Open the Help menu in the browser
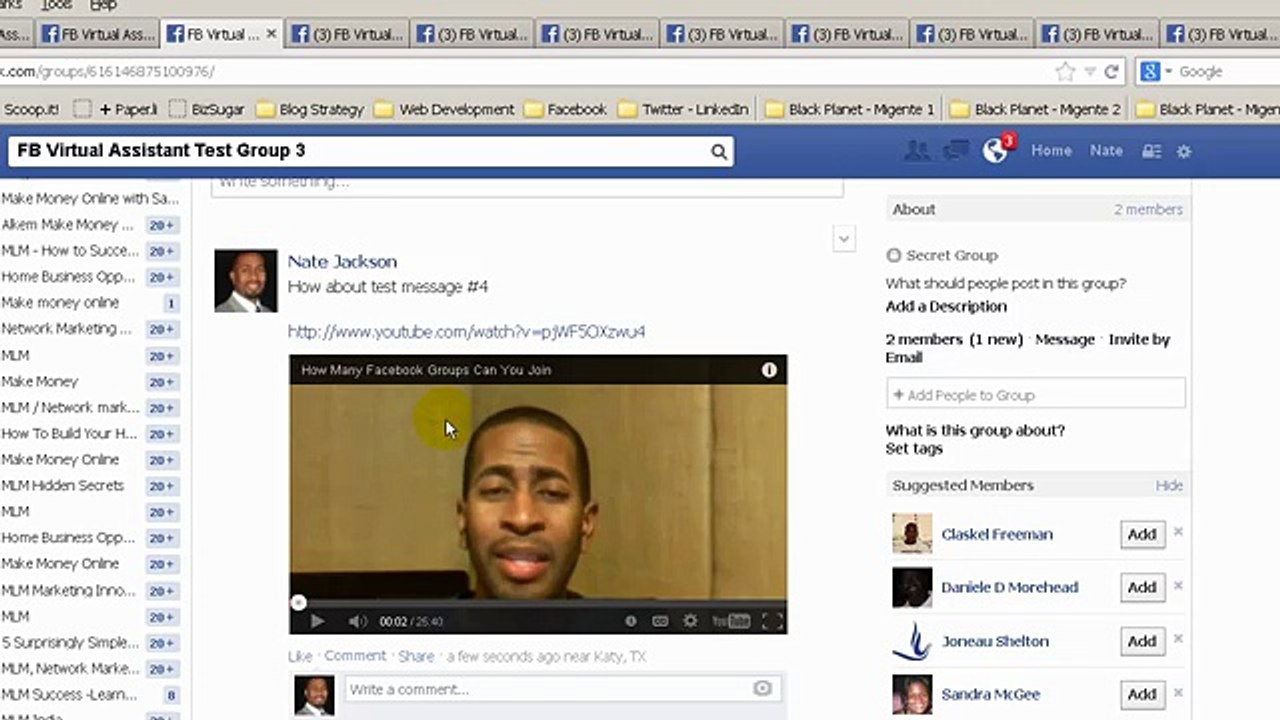Viewport: 1280px width, 720px height. pyautogui.click(x=103, y=5)
